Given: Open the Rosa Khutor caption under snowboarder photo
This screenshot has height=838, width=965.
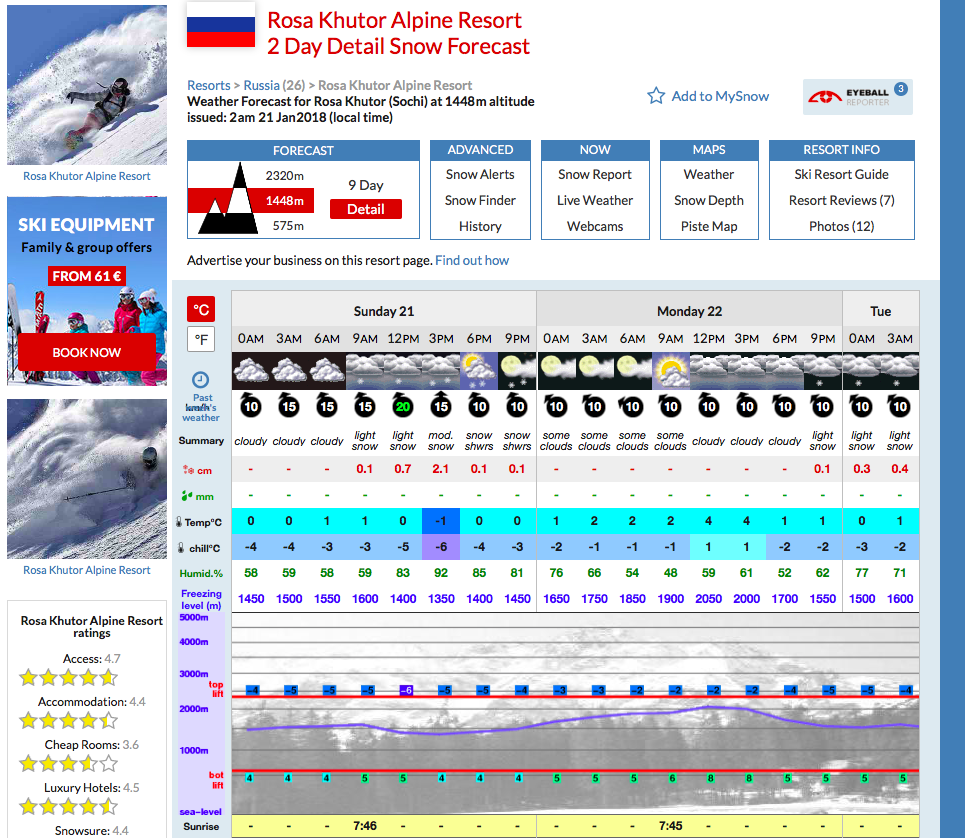Looking at the screenshot, I should [87, 176].
